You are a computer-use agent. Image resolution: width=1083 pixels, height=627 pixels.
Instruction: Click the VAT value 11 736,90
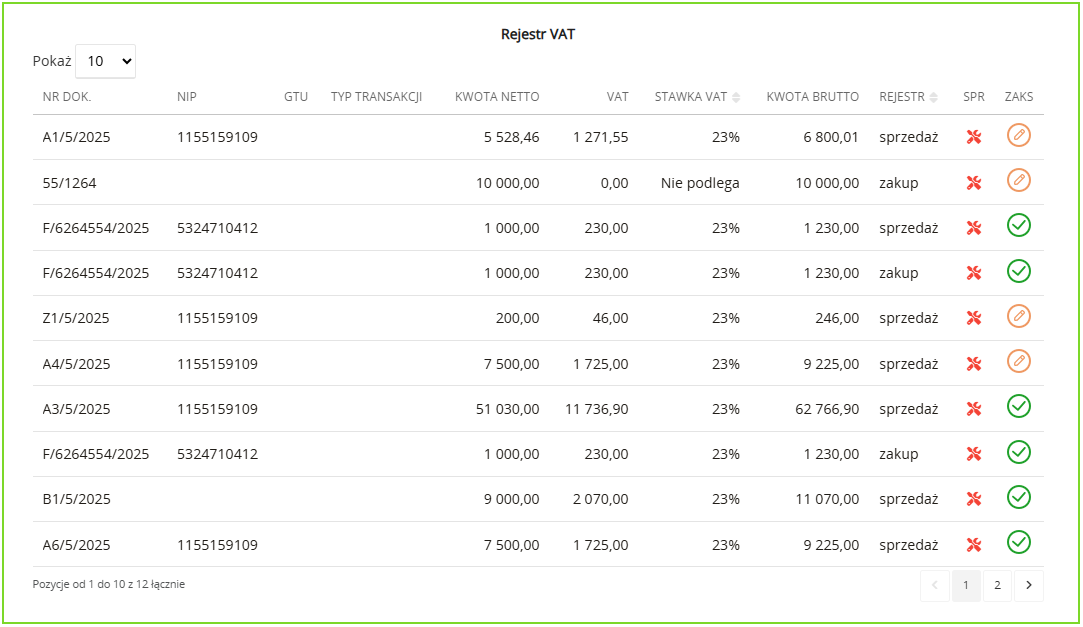click(x=597, y=409)
